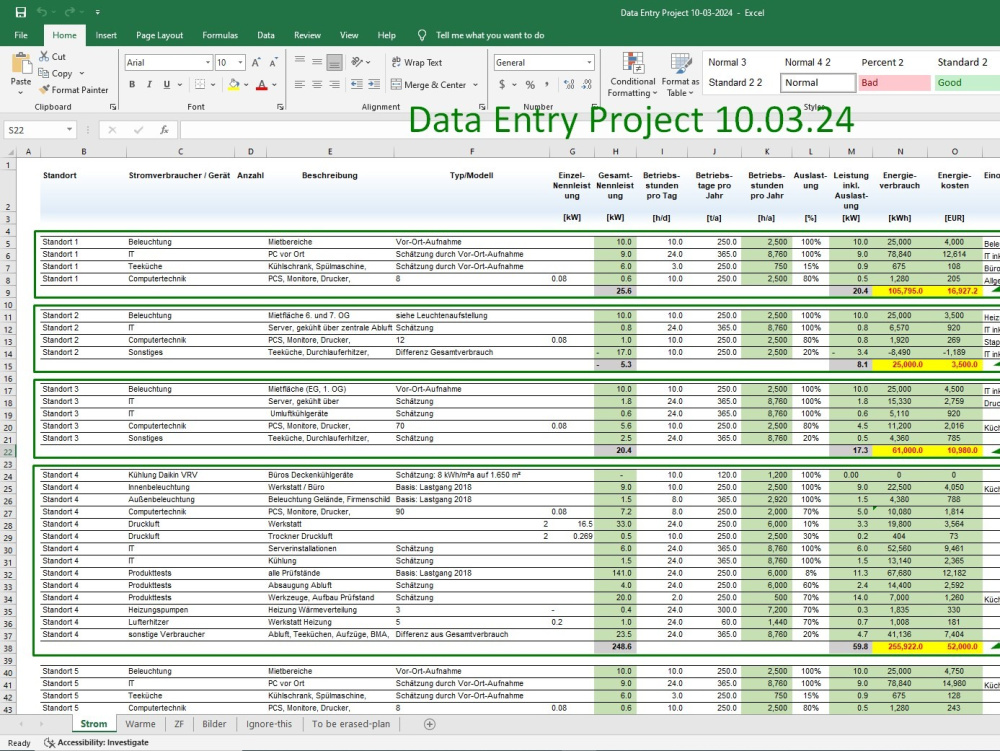Toggle Underline formatting

pyautogui.click(x=166, y=84)
